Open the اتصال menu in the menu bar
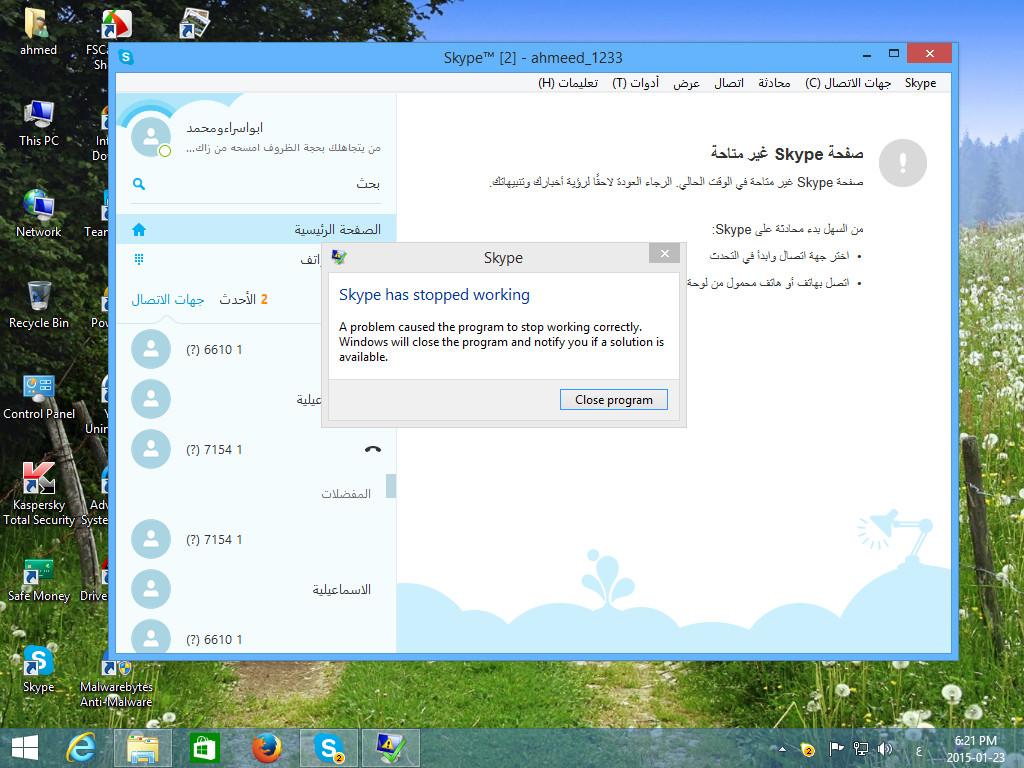 [729, 83]
